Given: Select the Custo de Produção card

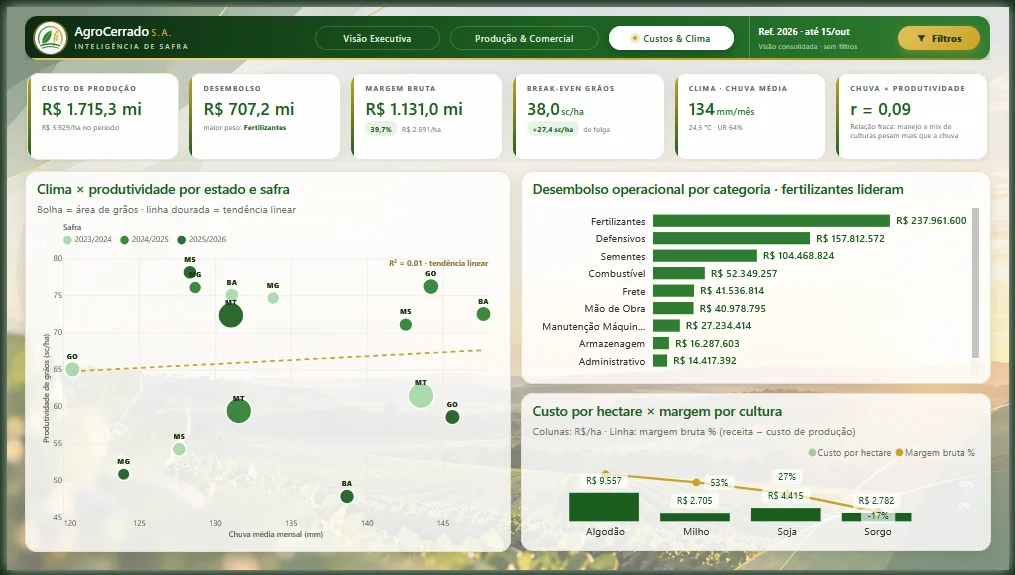Looking at the screenshot, I should (103, 116).
